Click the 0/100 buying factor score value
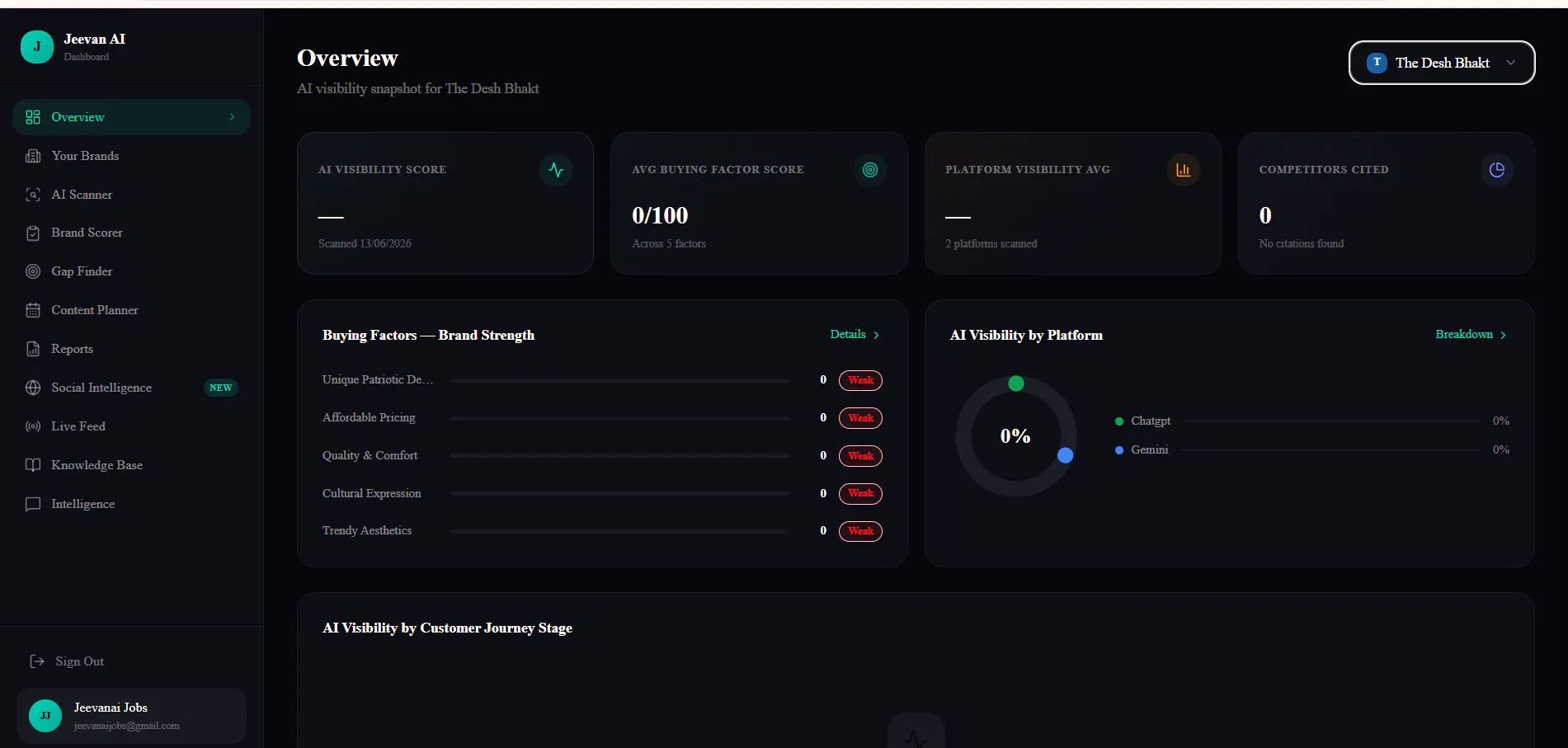The width and height of the screenshot is (1568, 748). point(660,216)
